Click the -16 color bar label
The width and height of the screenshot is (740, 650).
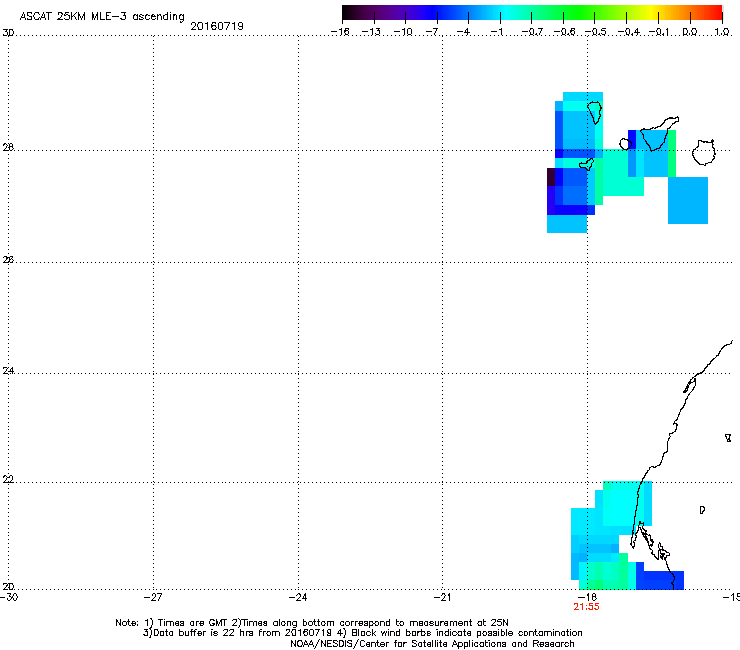(340, 32)
